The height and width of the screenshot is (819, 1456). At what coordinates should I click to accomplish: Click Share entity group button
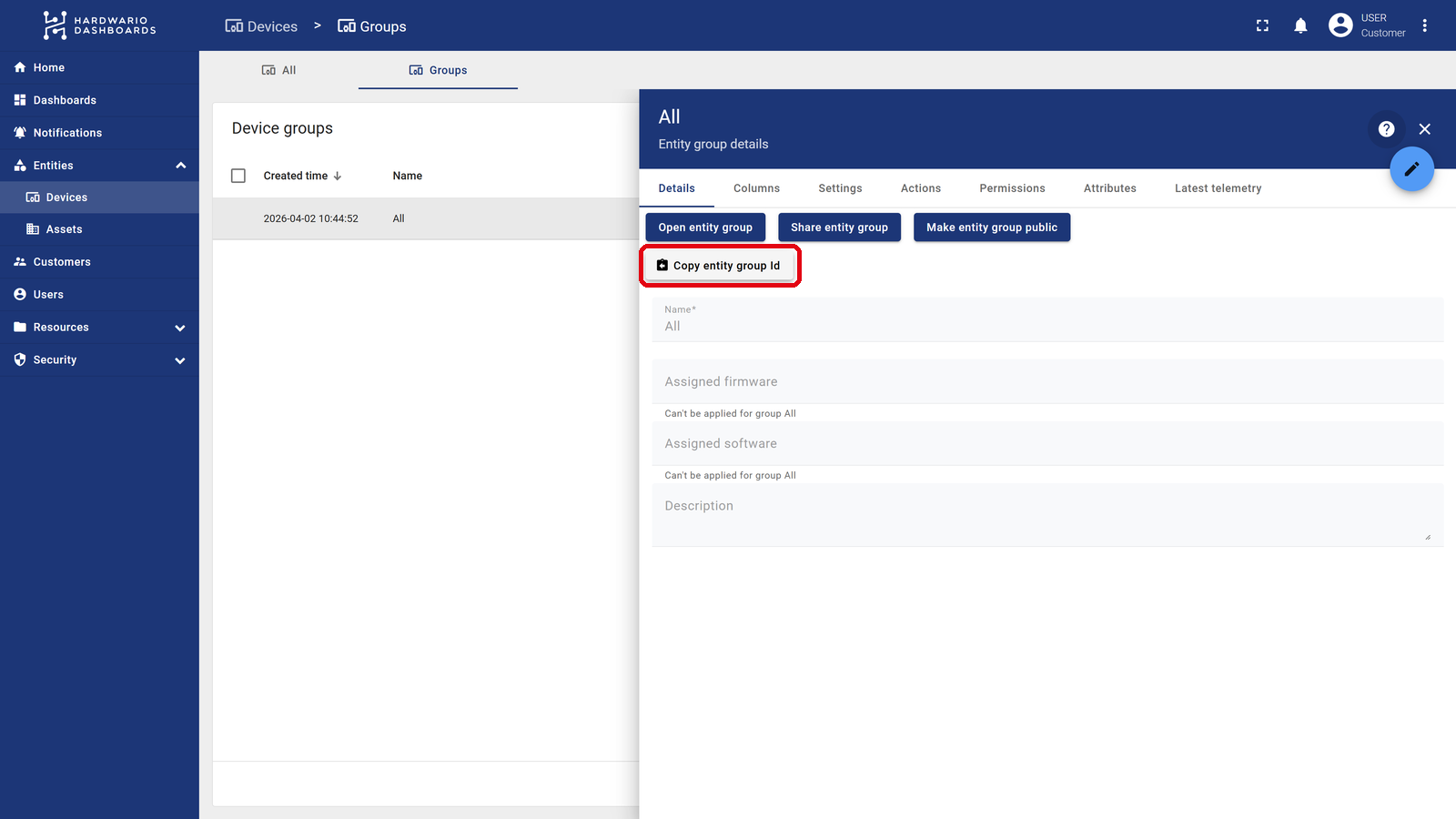tap(839, 227)
